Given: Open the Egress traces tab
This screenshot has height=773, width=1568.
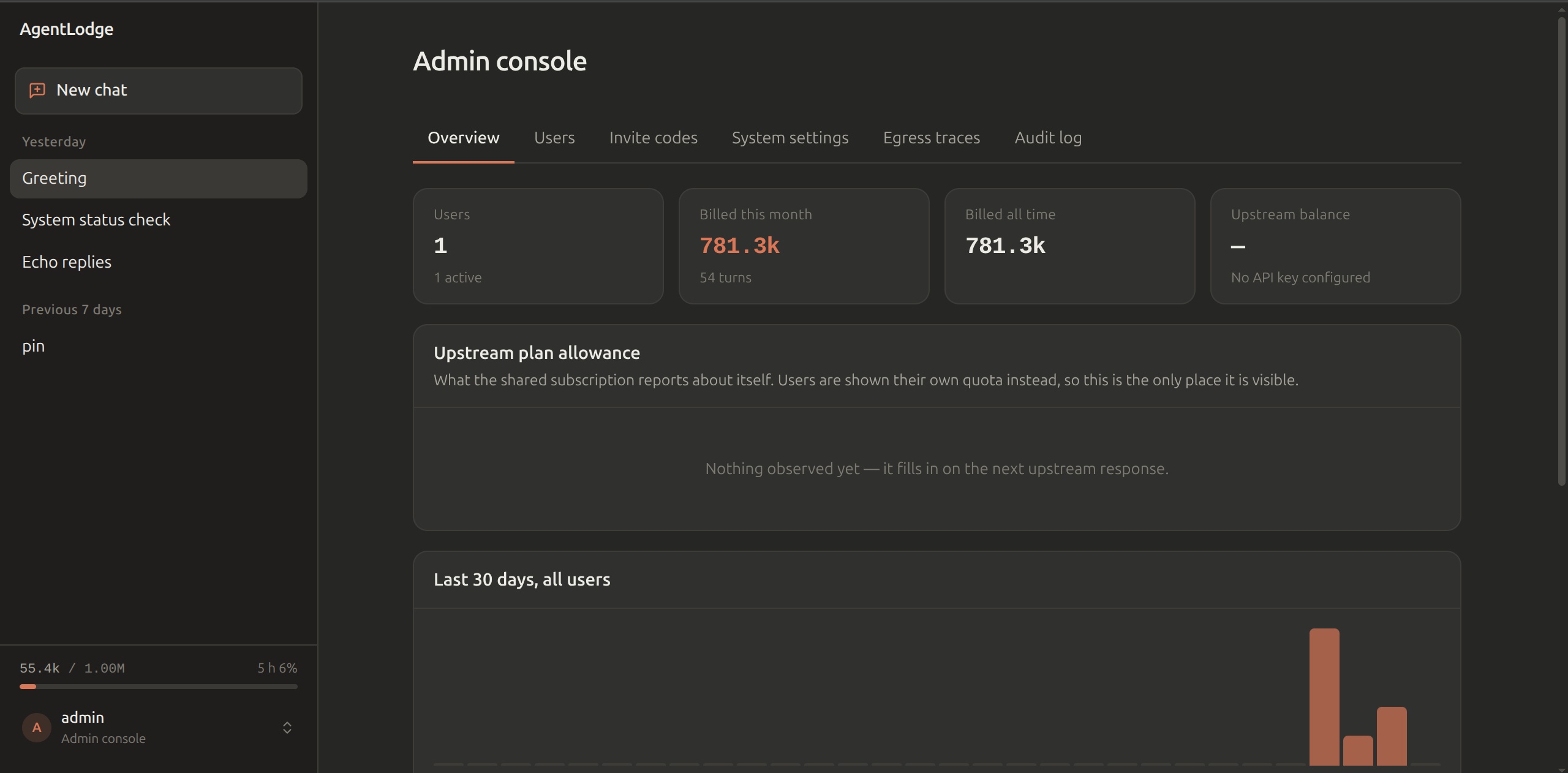Looking at the screenshot, I should point(932,138).
